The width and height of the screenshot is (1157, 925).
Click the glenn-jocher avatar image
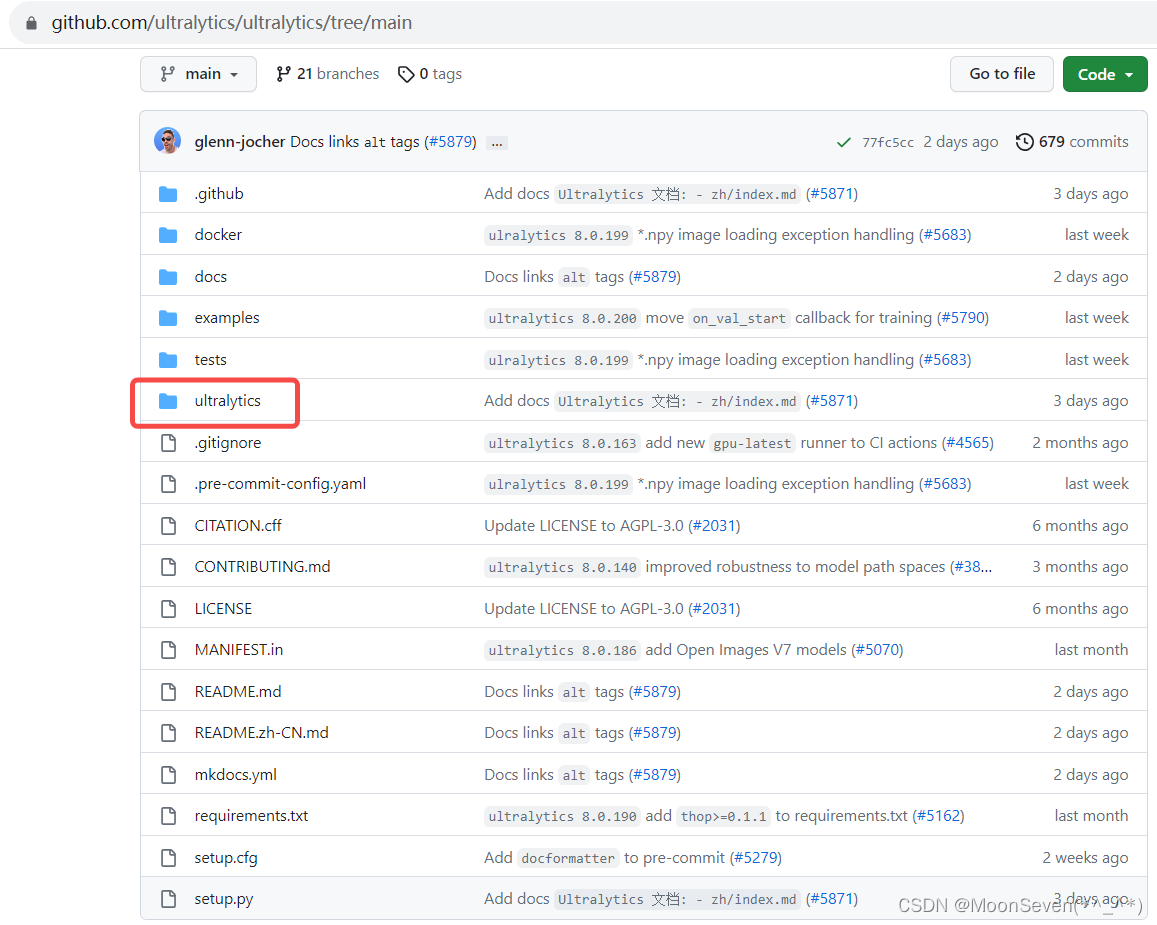(x=167, y=140)
